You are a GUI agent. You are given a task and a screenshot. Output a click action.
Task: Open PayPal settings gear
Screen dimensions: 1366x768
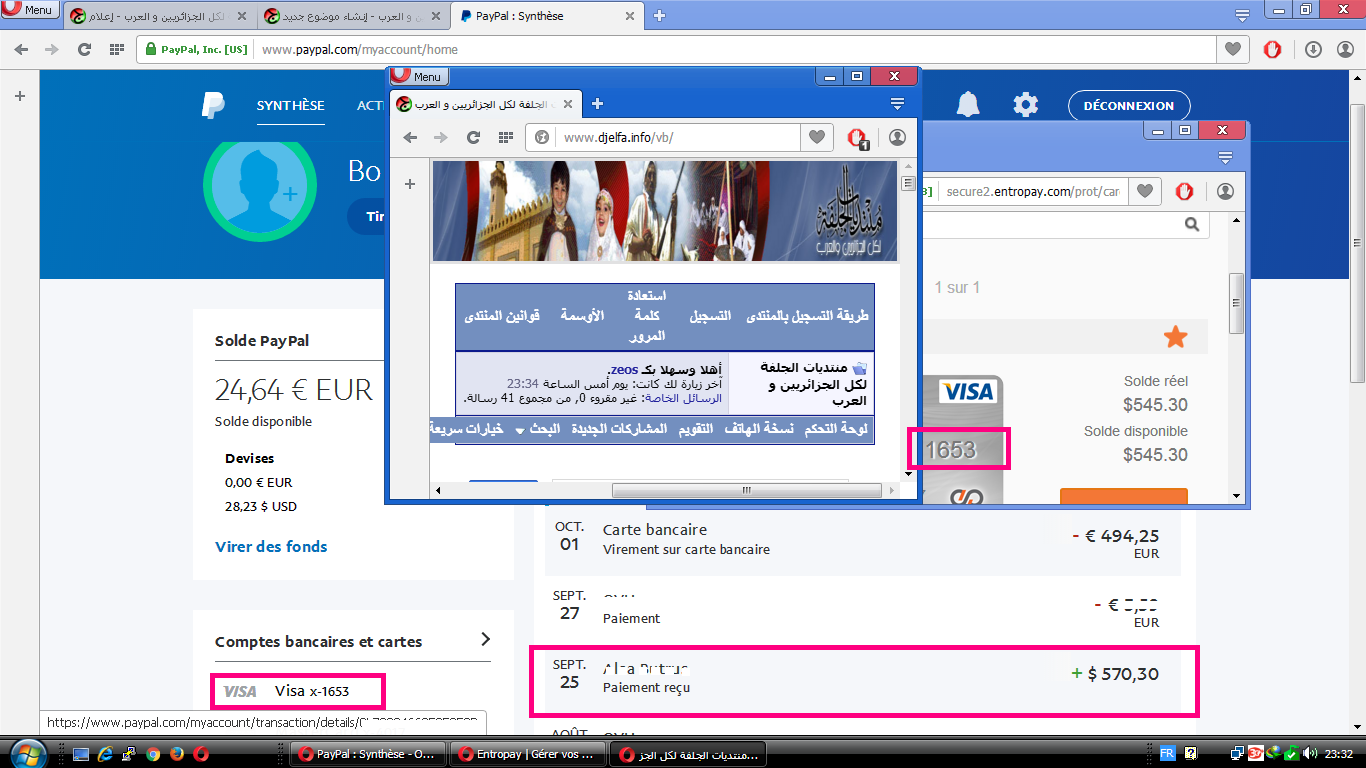(x=1025, y=105)
